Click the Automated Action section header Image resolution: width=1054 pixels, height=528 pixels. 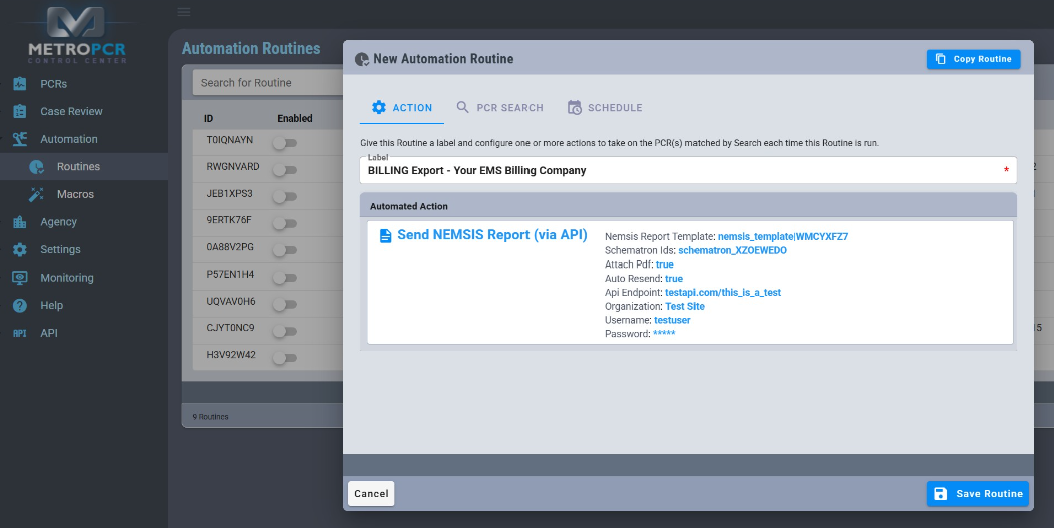pyautogui.click(x=688, y=206)
